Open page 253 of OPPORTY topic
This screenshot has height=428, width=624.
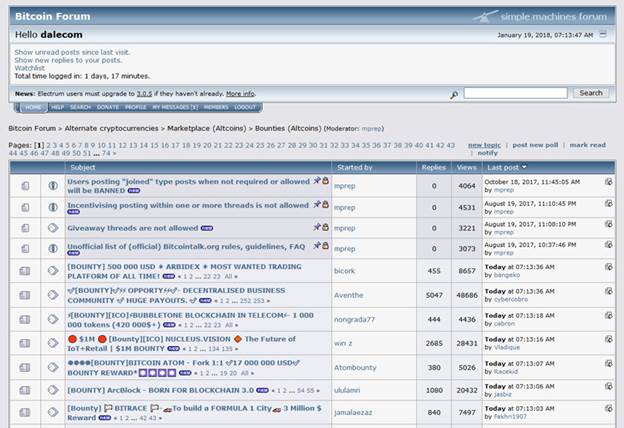259,301
